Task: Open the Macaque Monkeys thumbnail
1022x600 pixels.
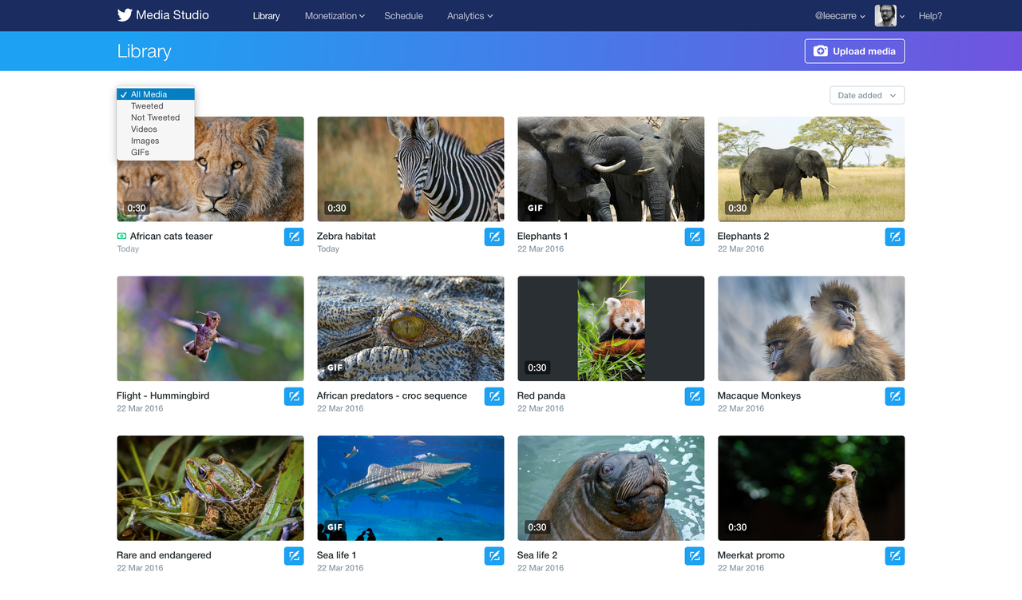Action: pos(810,328)
